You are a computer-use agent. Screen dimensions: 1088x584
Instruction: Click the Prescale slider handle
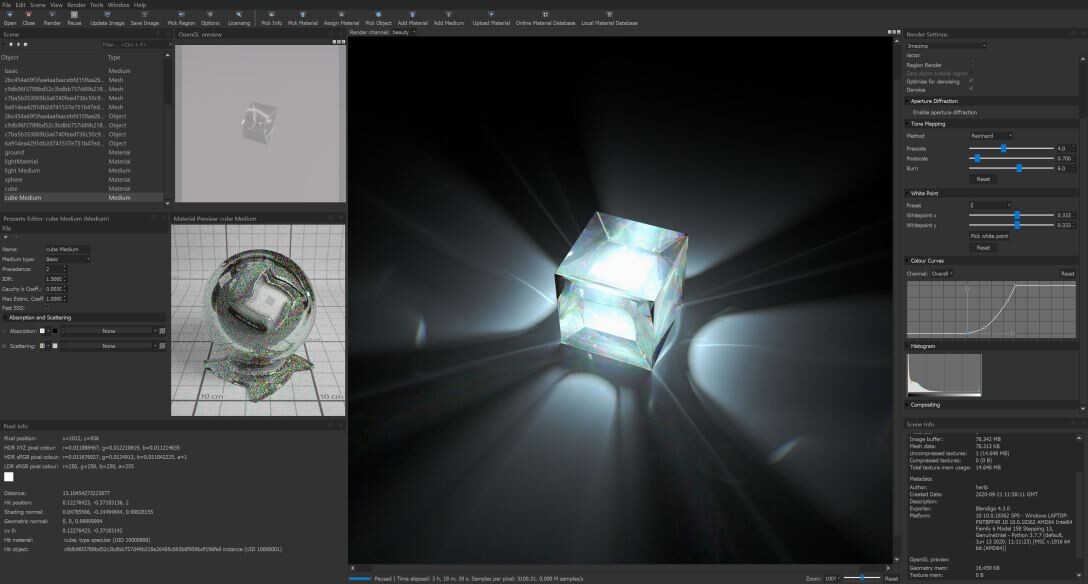coord(1003,148)
